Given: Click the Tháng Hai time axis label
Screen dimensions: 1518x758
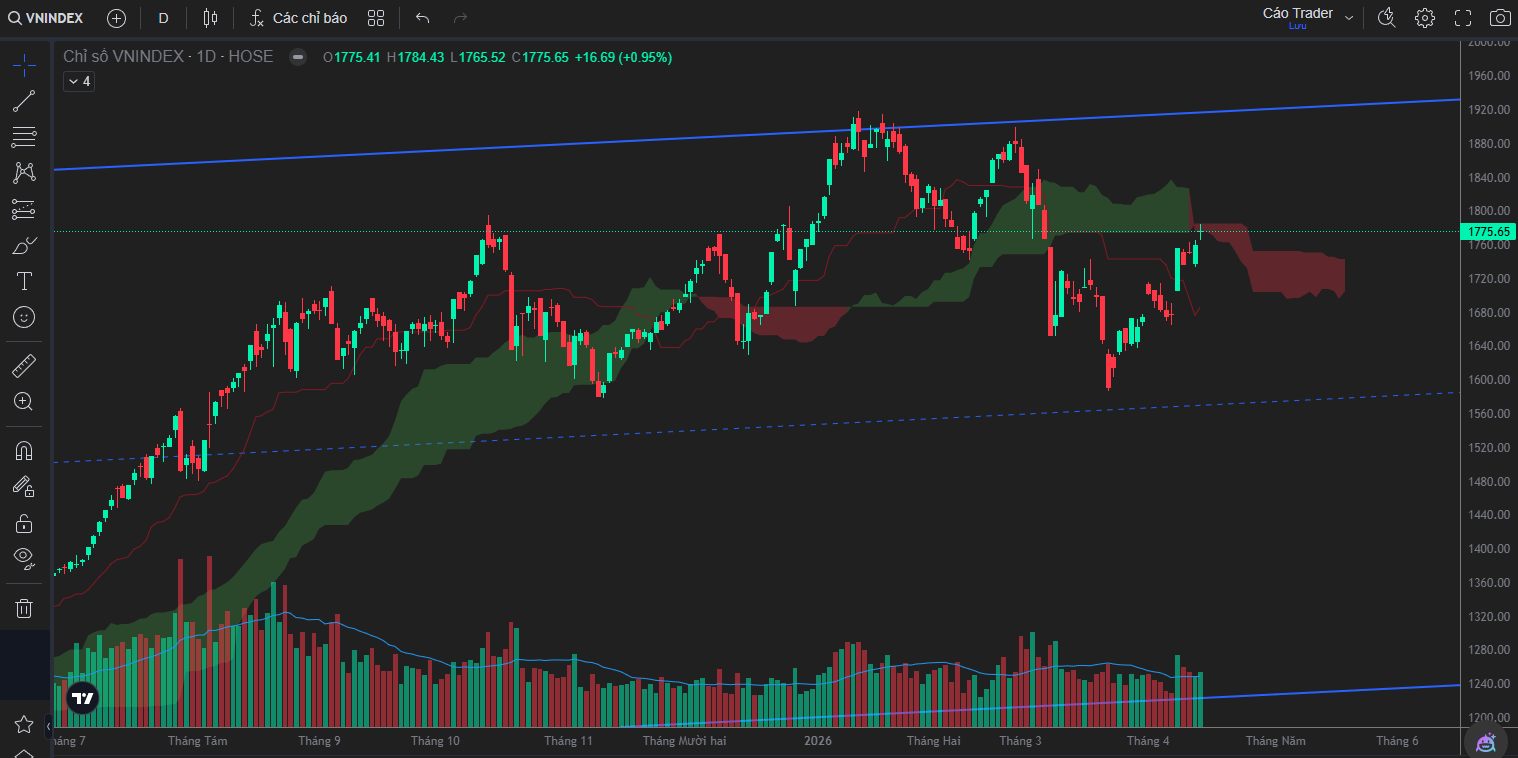Looking at the screenshot, I should click(x=934, y=741).
